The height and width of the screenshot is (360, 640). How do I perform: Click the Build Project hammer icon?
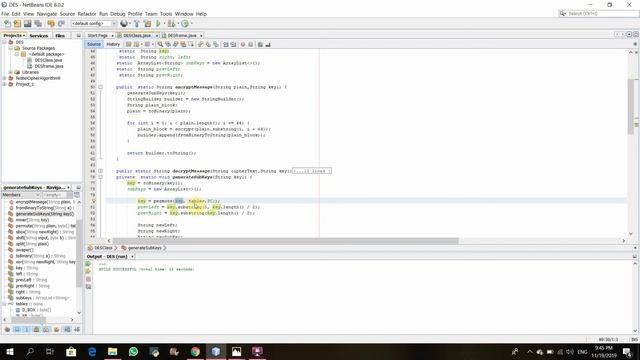click(x=137, y=24)
